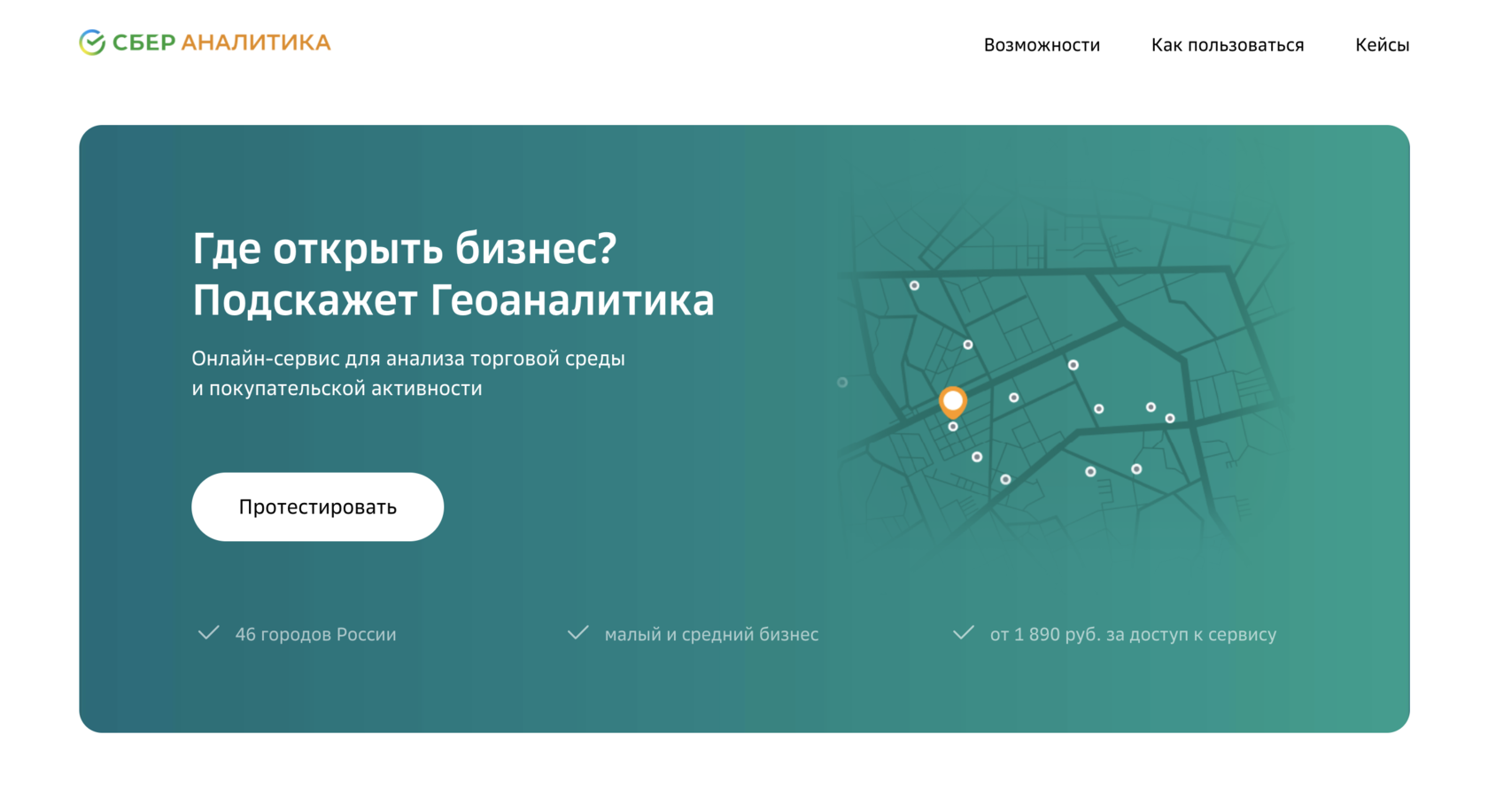Click the orange map pin marker
Viewport: 1488px width, 812px height.
tap(953, 402)
